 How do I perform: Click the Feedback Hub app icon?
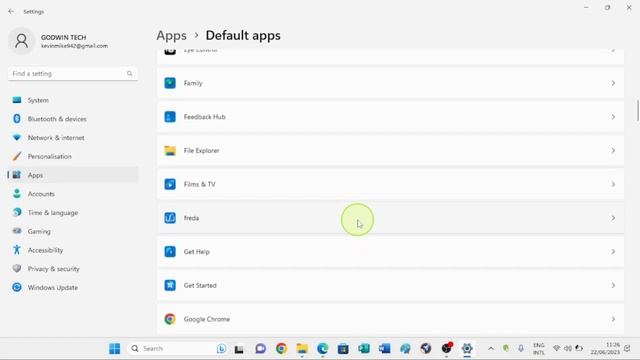tap(170, 117)
